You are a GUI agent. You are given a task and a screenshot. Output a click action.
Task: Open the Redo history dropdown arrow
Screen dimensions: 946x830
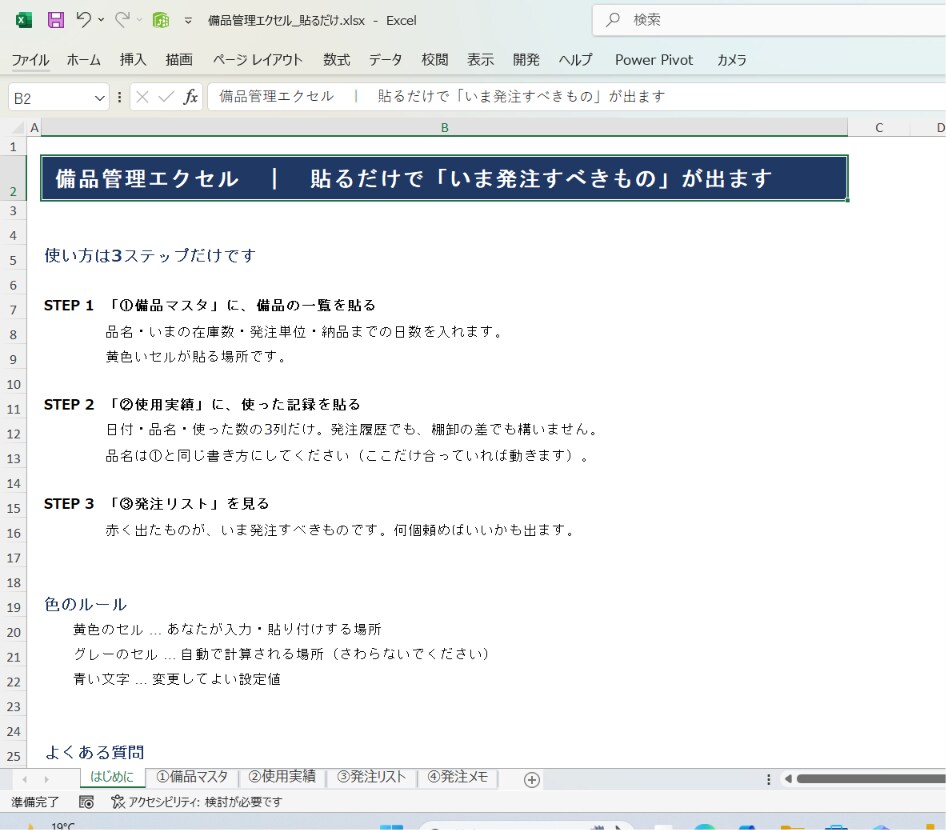[139, 21]
